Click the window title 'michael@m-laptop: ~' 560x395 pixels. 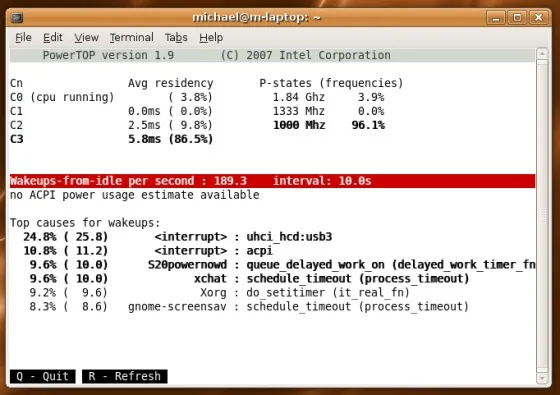point(256,17)
